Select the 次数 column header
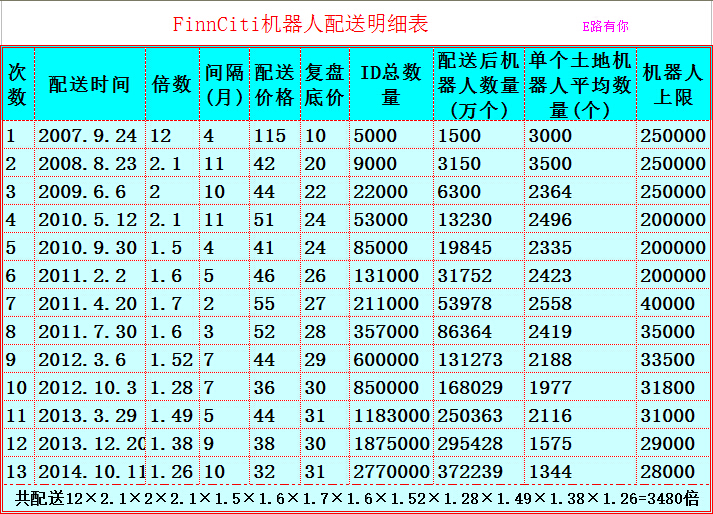 18,85
